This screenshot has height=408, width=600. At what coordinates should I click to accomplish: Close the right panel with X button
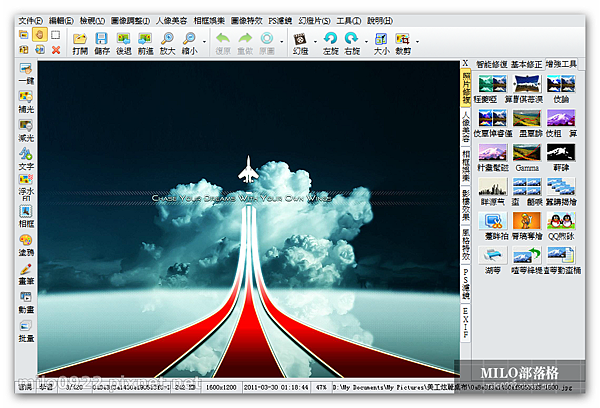tap(465, 64)
